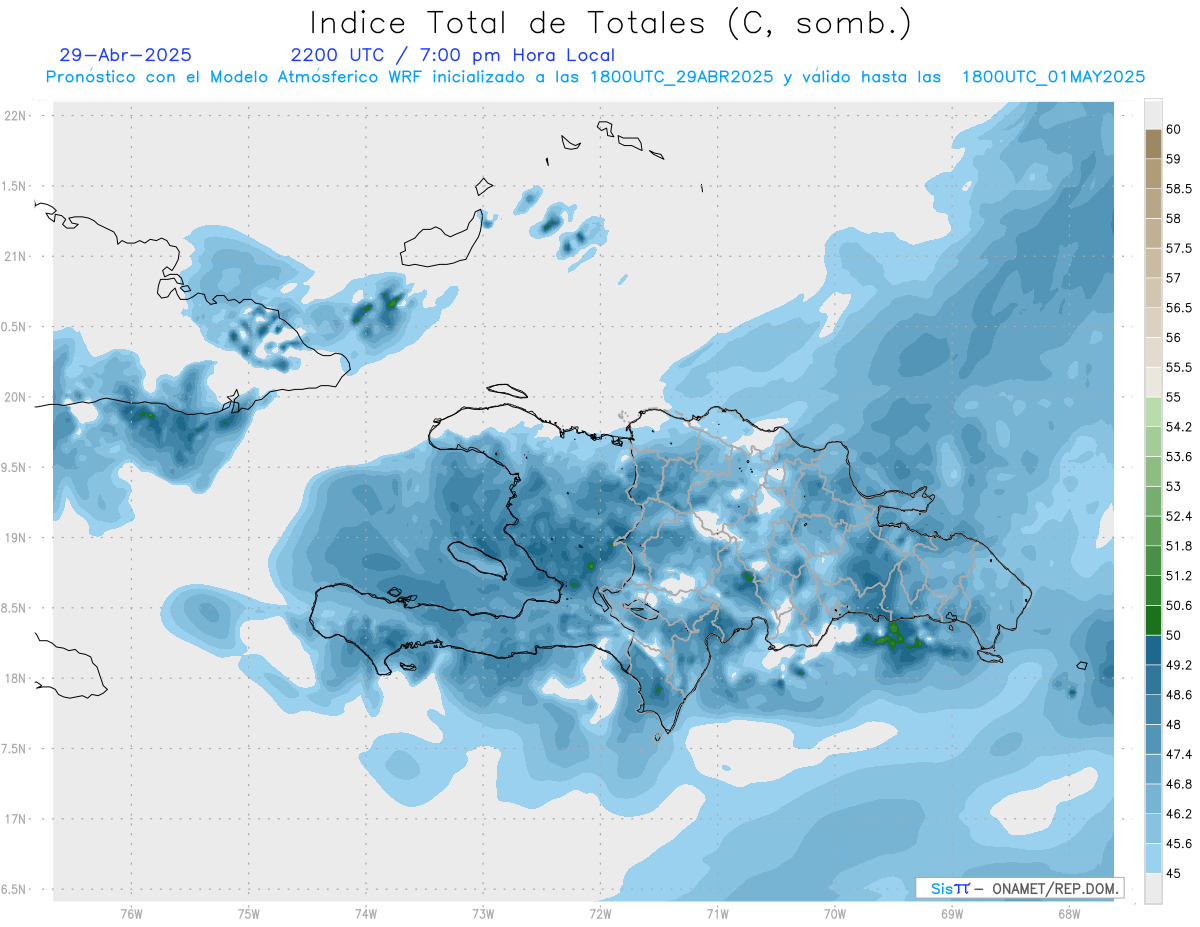This screenshot has height=927, width=1200.
Task: Click the "22N" latitude label
Action: [15, 116]
